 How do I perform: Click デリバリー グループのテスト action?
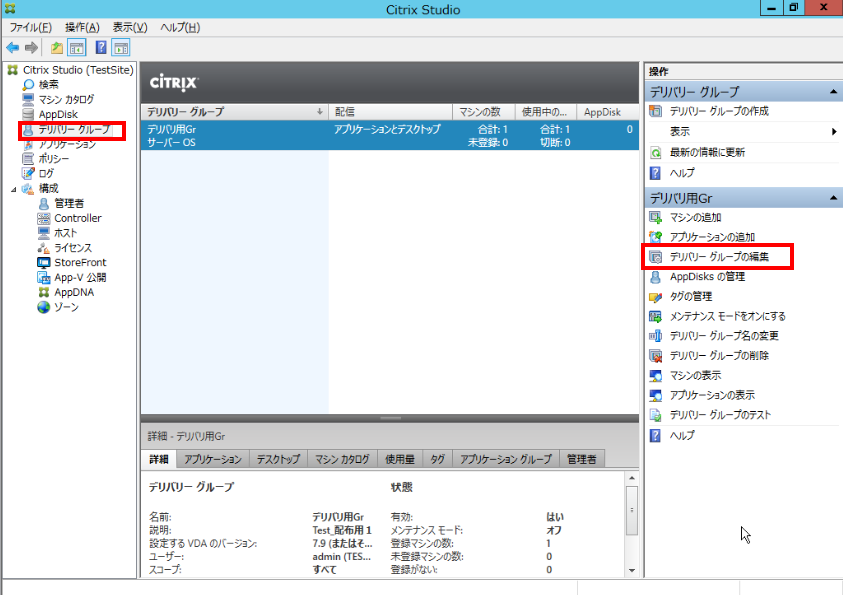point(720,415)
